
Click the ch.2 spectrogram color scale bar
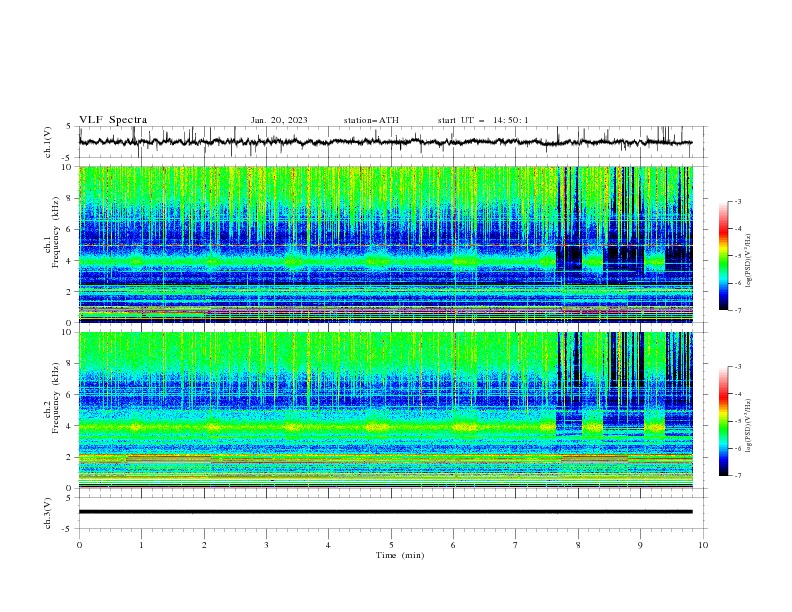pyautogui.click(x=724, y=421)
